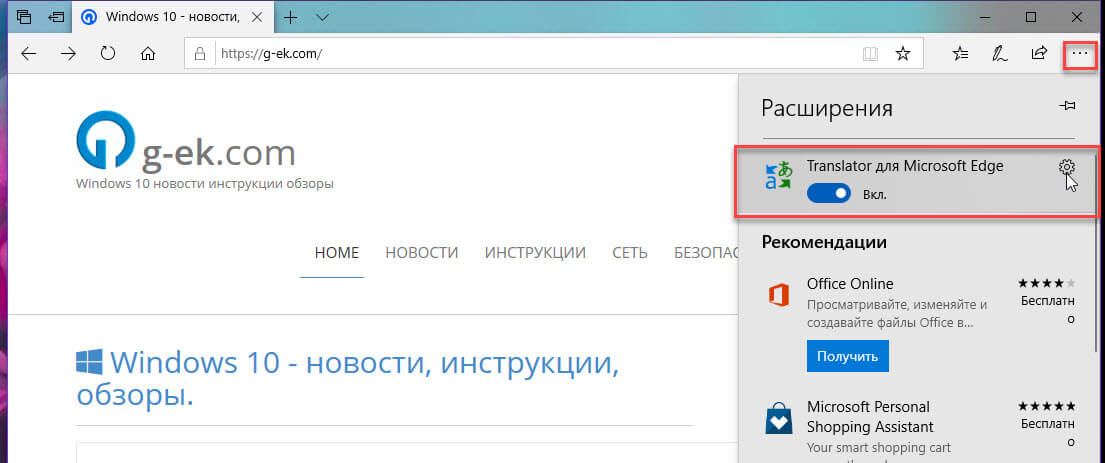1105x463 pixels.
Task: Click the Windows logo beside heading
Action: coord(89,362)
